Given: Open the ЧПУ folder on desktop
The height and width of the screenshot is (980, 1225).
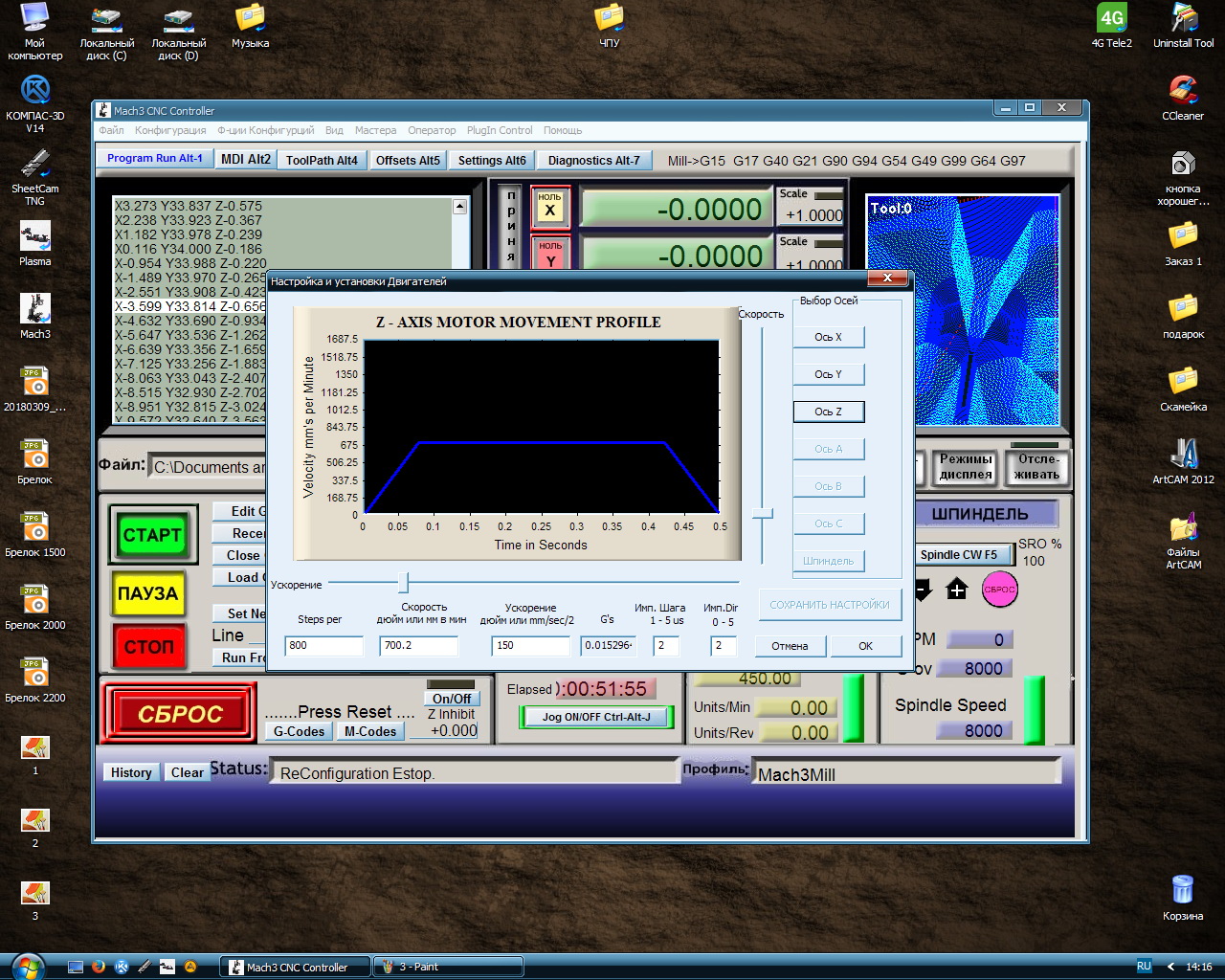Looking at the screenshot, I should click(x=610, y=25).
